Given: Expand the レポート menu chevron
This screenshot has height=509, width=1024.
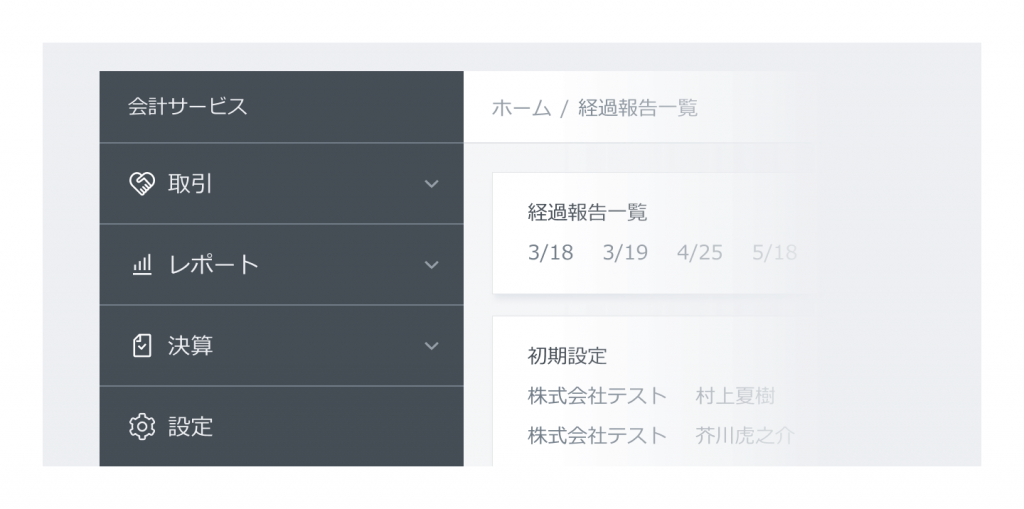Looking at the screenshot, I should (431, 265).
